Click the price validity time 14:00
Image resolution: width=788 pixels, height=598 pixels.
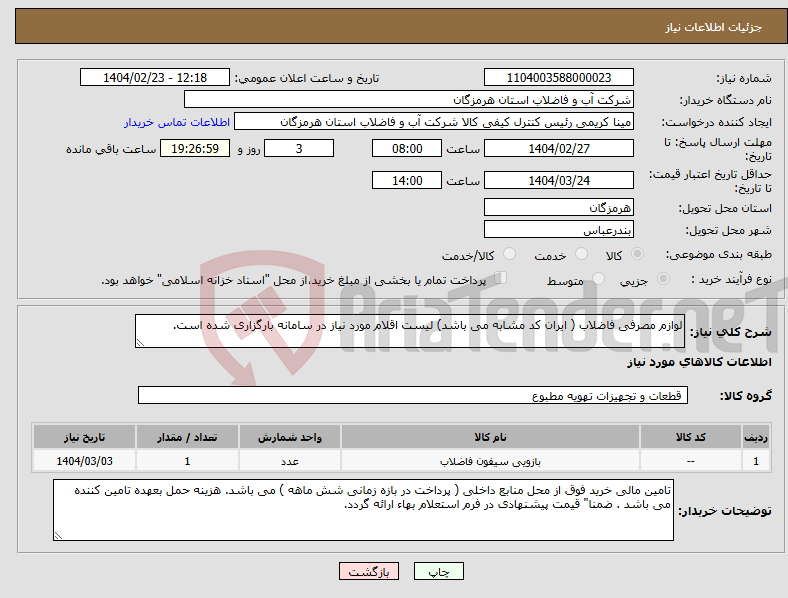(407, 180)
